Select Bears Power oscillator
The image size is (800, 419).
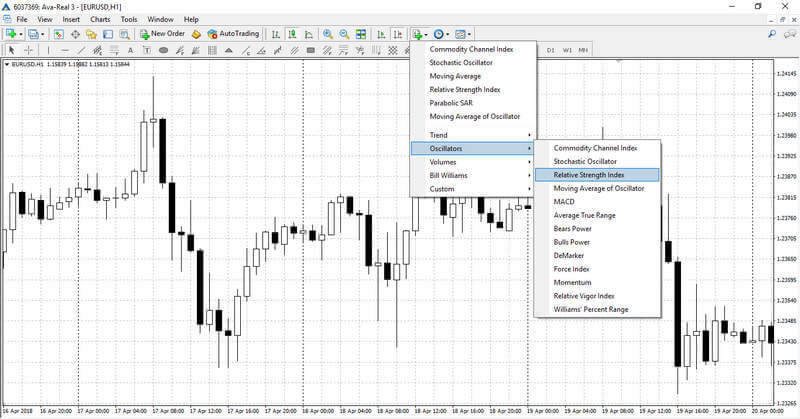(x=597, y=229)
